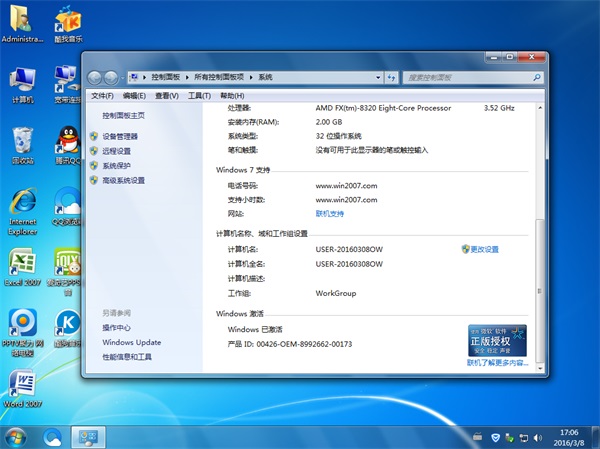Open the 文件(F) menu
This screenshot has height=449, width=600.
pos(102,95)
